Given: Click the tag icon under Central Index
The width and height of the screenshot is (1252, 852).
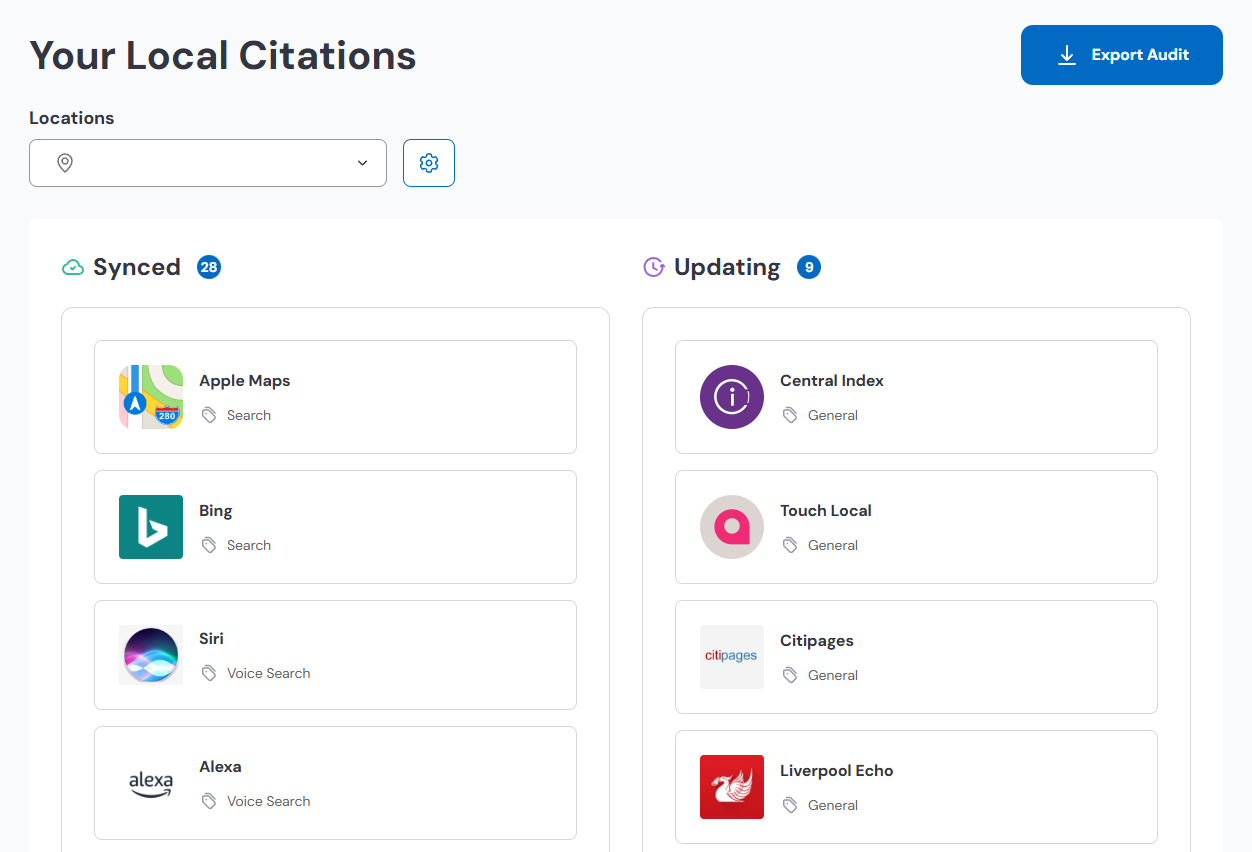Looking at the screenshot, I should 790,415.
